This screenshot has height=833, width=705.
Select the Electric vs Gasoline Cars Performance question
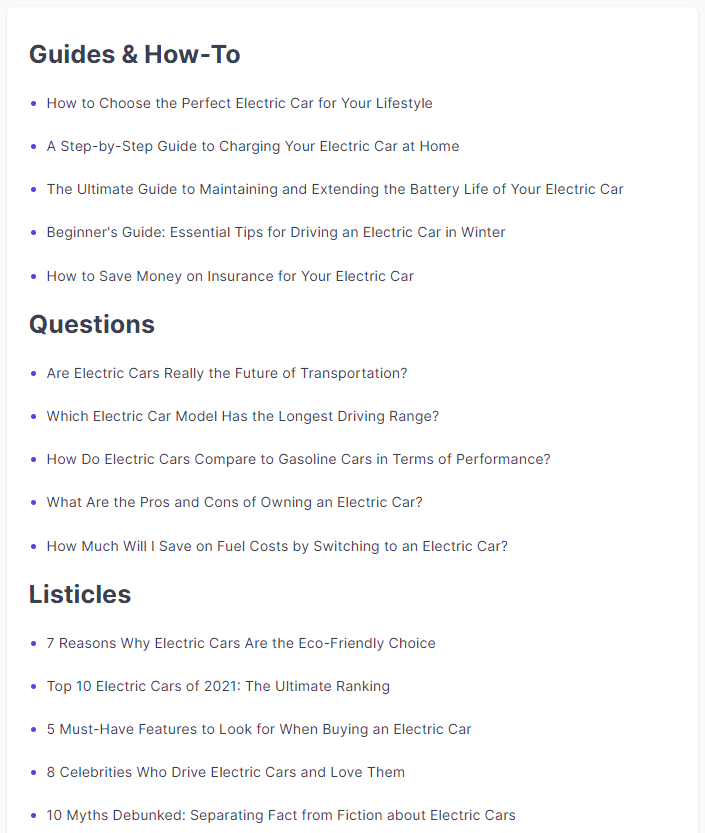298,459
